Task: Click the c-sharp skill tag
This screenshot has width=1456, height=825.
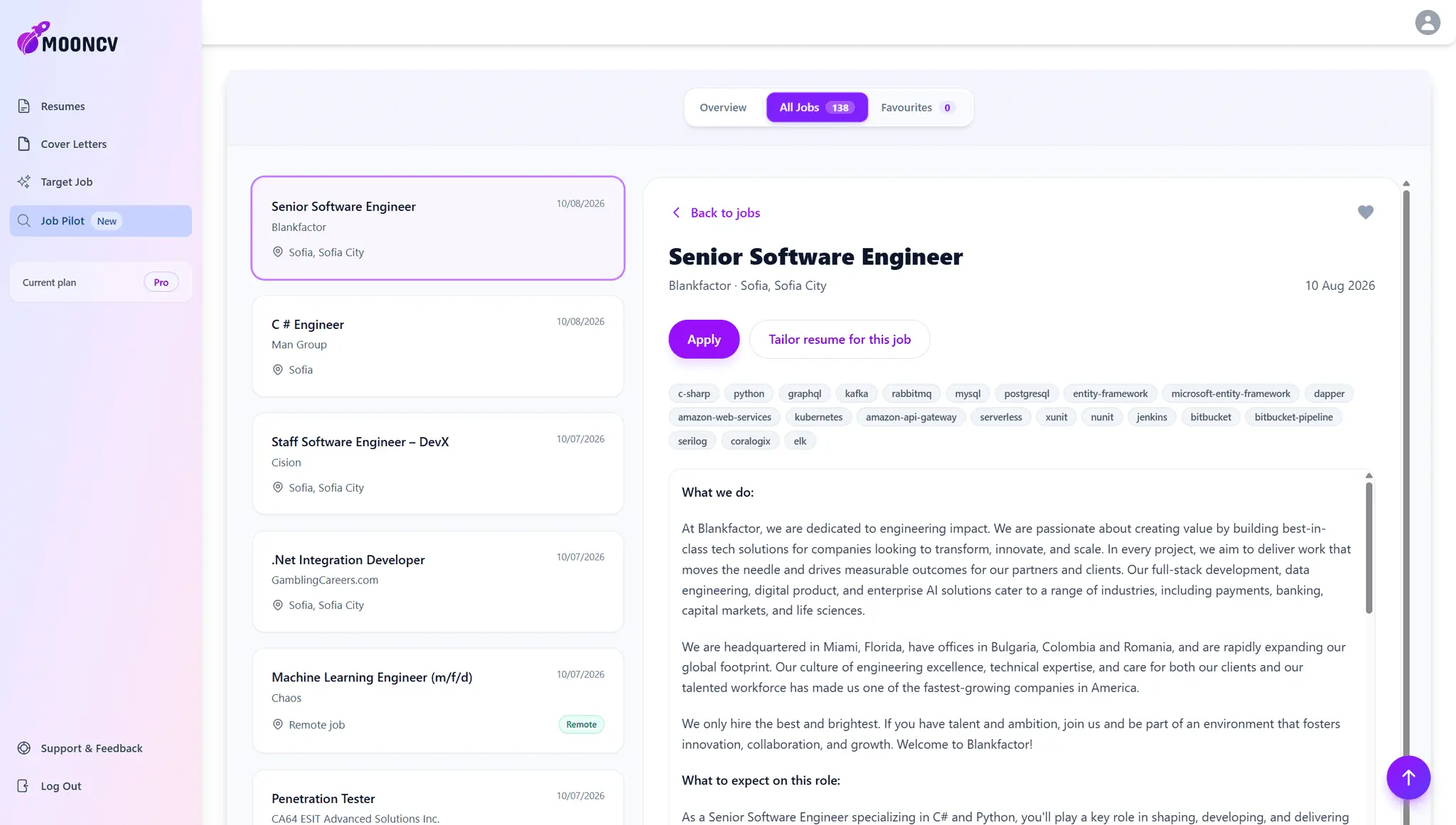Action: (693, 393)
